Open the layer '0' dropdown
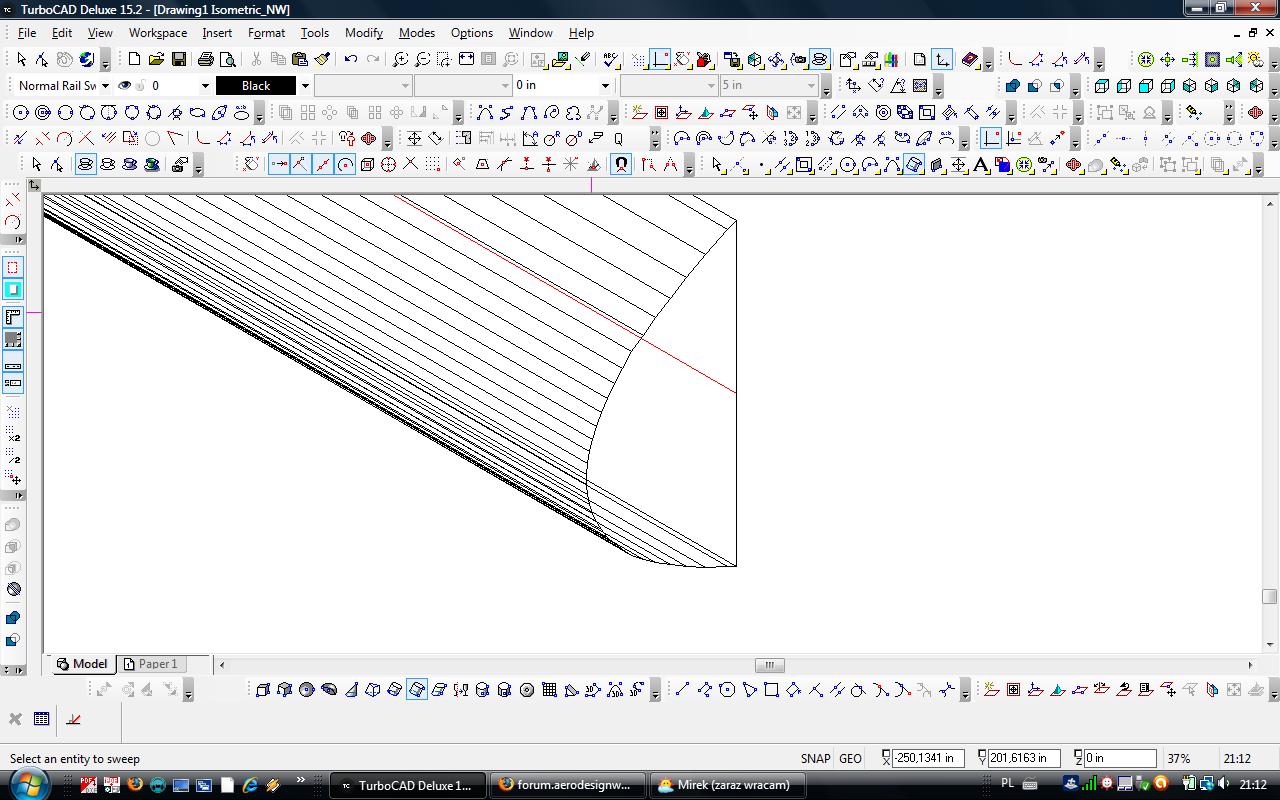This screenshot has height=800, width=1280. (205, 86)
